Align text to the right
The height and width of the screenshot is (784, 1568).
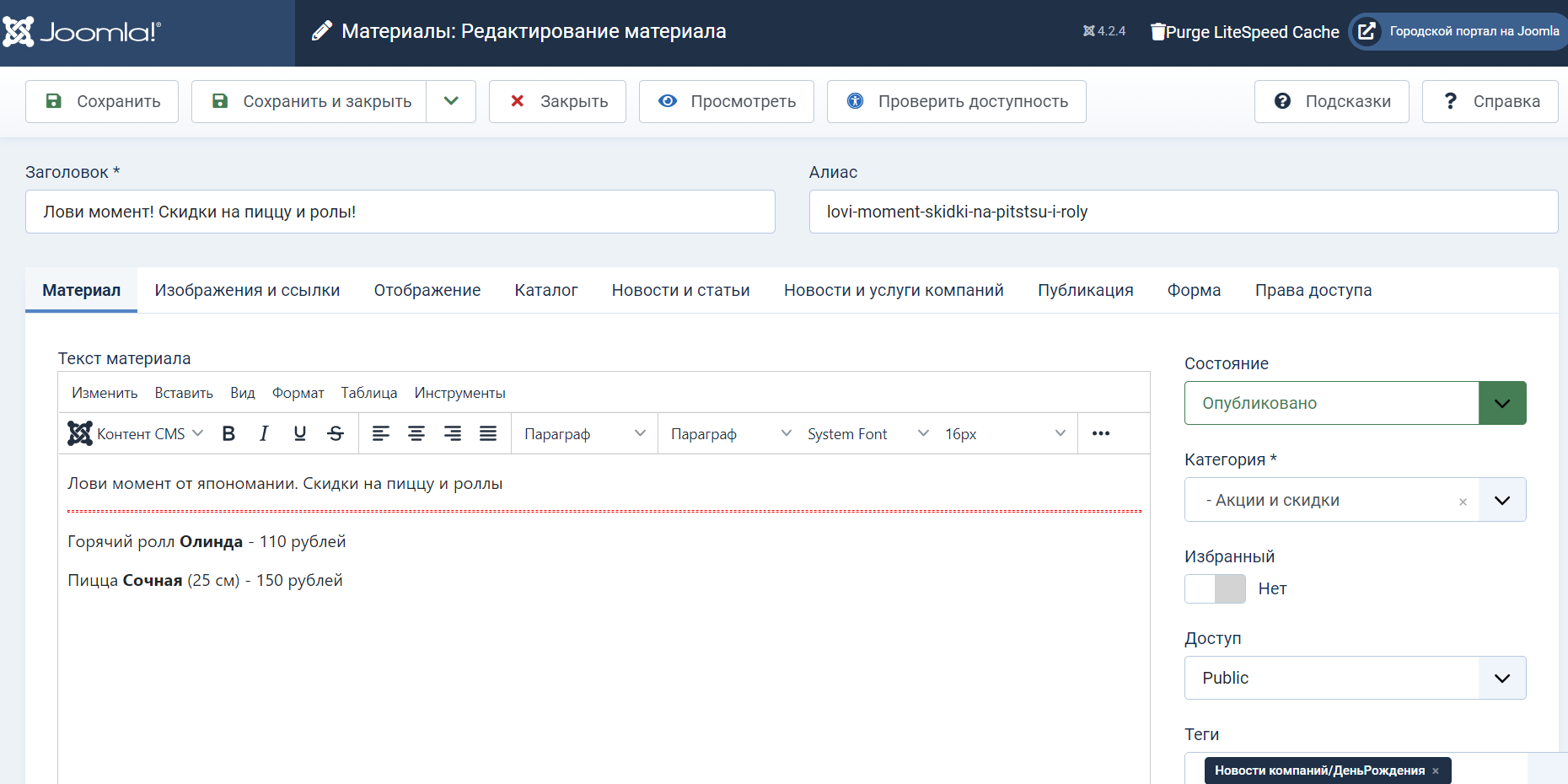pos(453,433)
